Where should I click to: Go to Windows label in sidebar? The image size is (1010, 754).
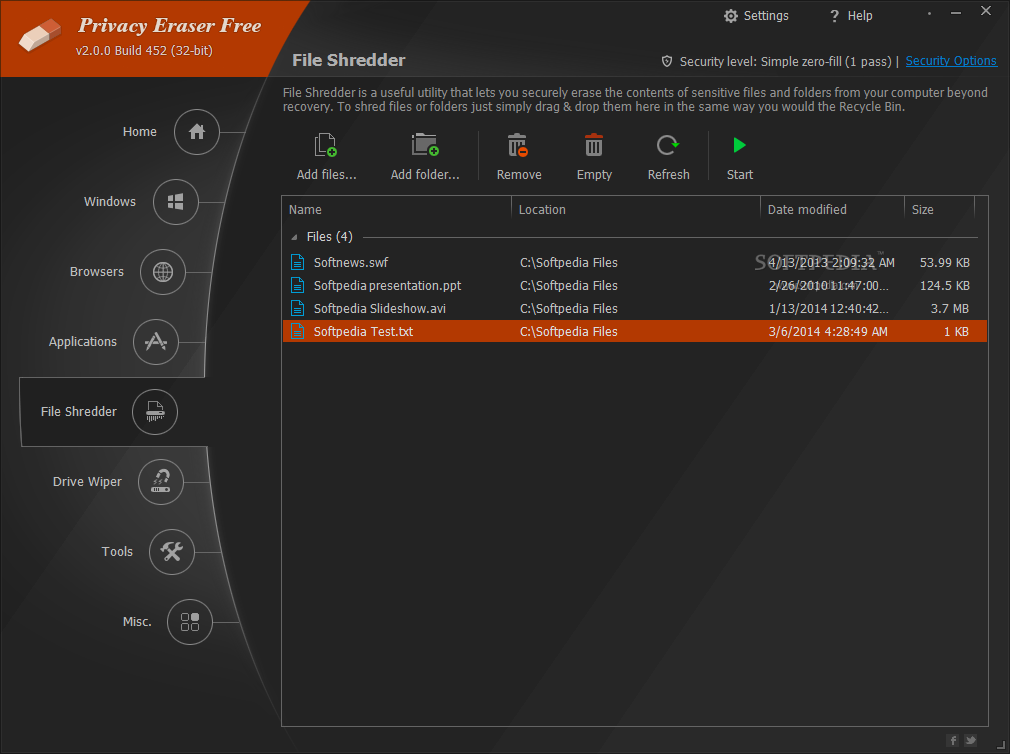click(110, 202)
